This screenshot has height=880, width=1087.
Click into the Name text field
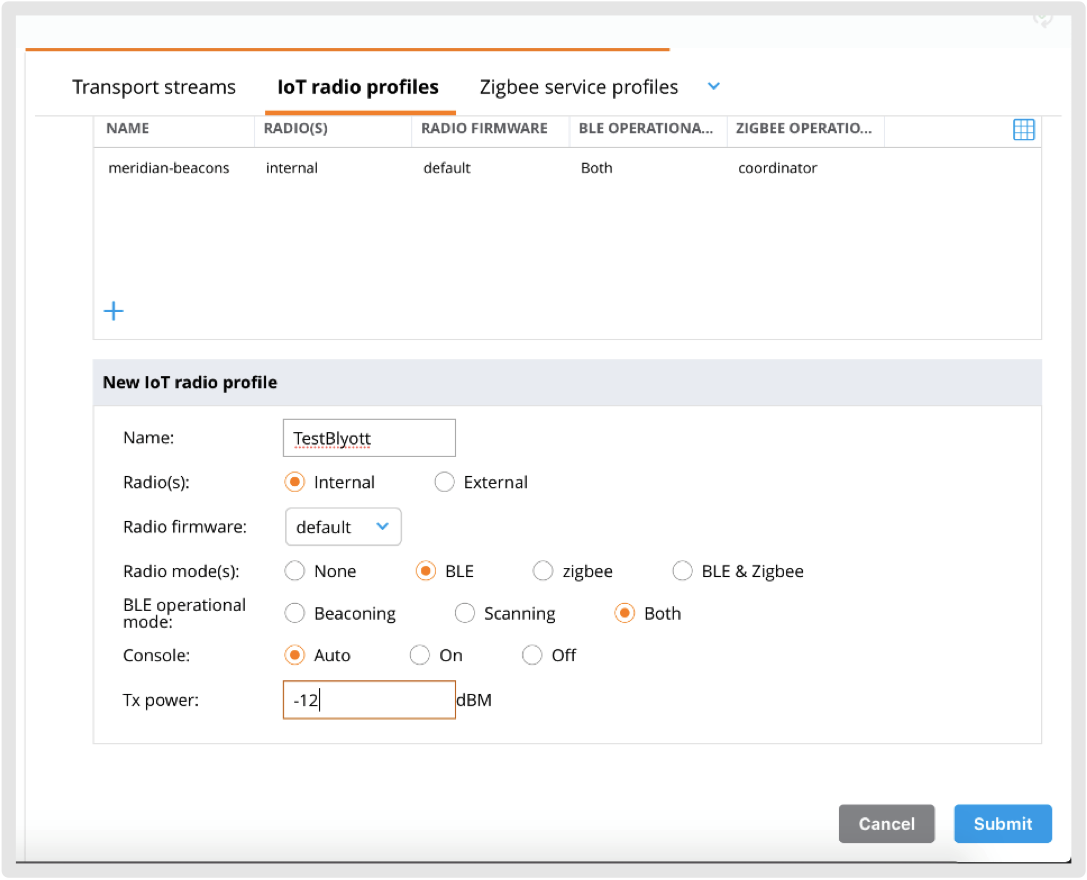click(x=369, y=438)
